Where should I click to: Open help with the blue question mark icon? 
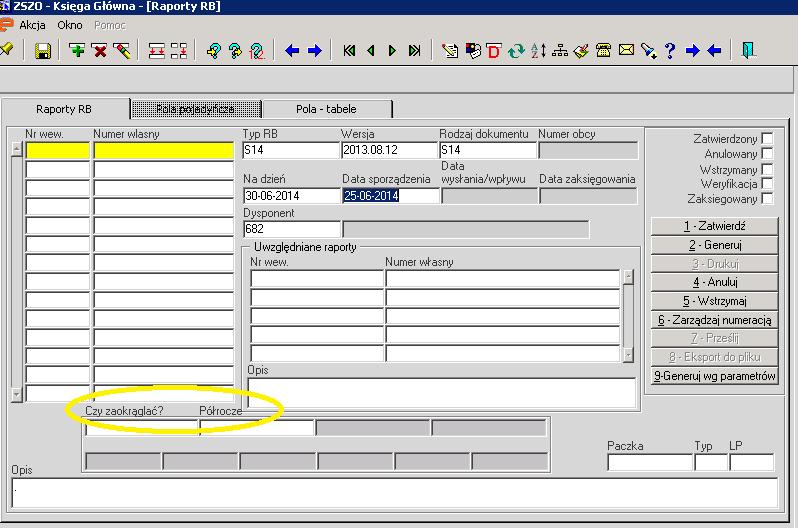pos(670,50)
